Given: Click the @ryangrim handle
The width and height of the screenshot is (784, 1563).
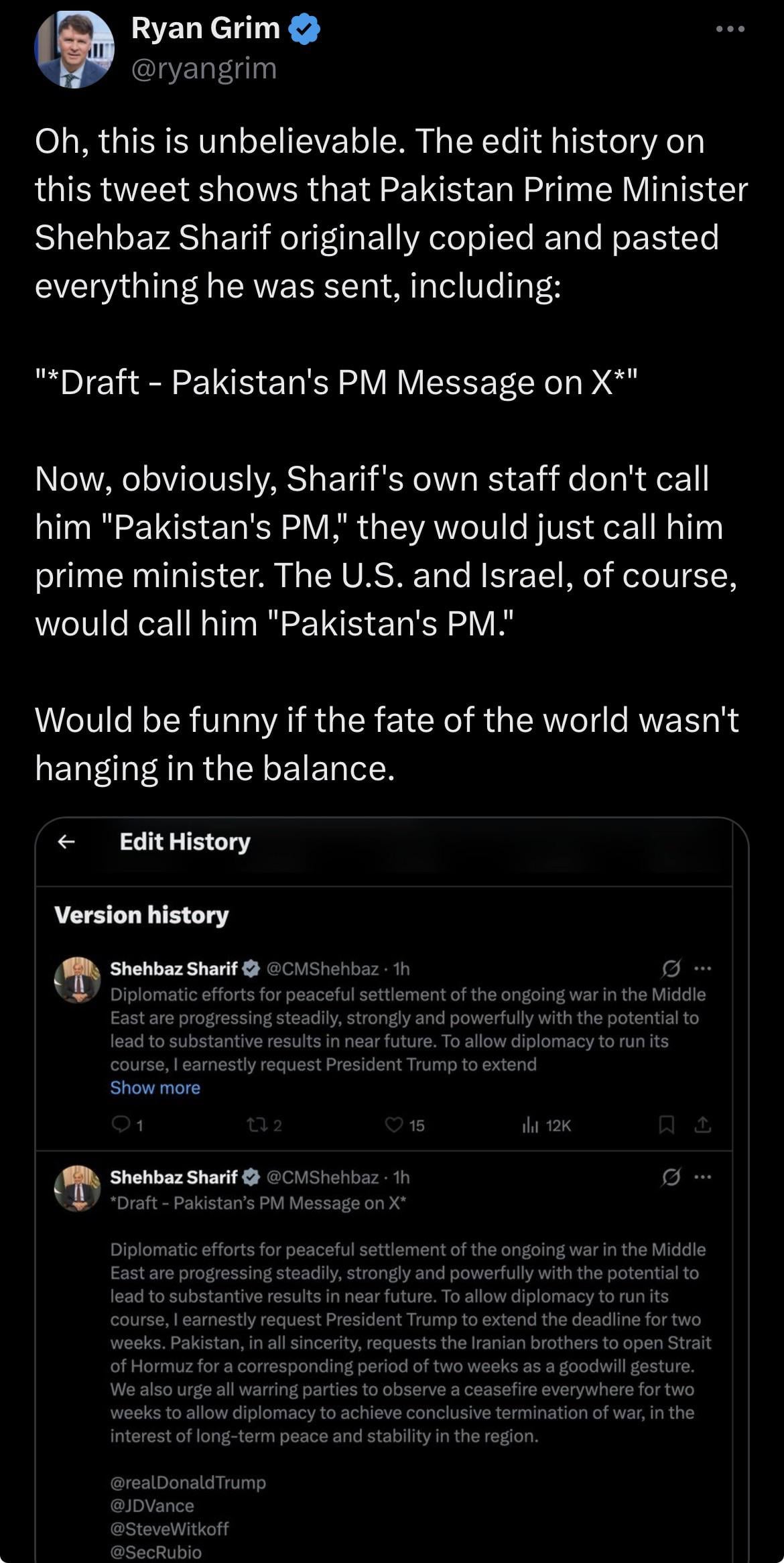Looking at the screenshot, I should 204,68.
